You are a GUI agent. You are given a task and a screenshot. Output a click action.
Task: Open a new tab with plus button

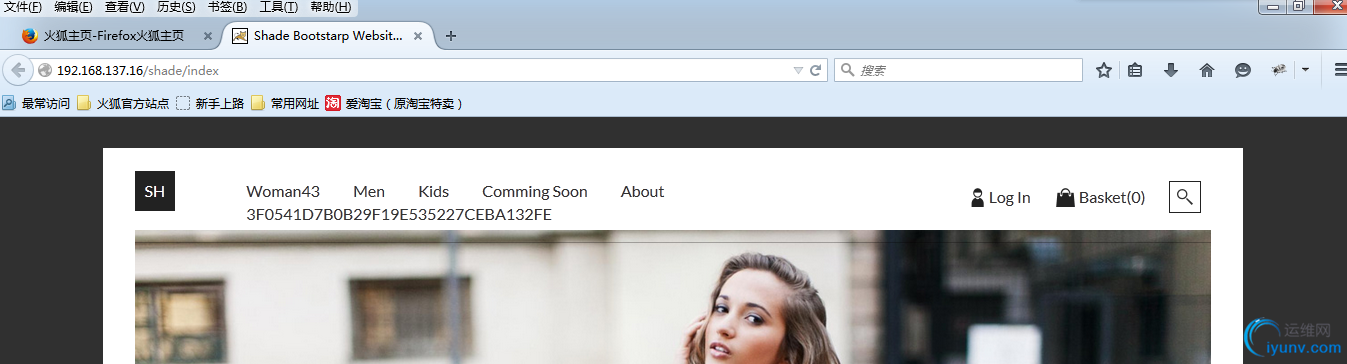tap(451, 36)
